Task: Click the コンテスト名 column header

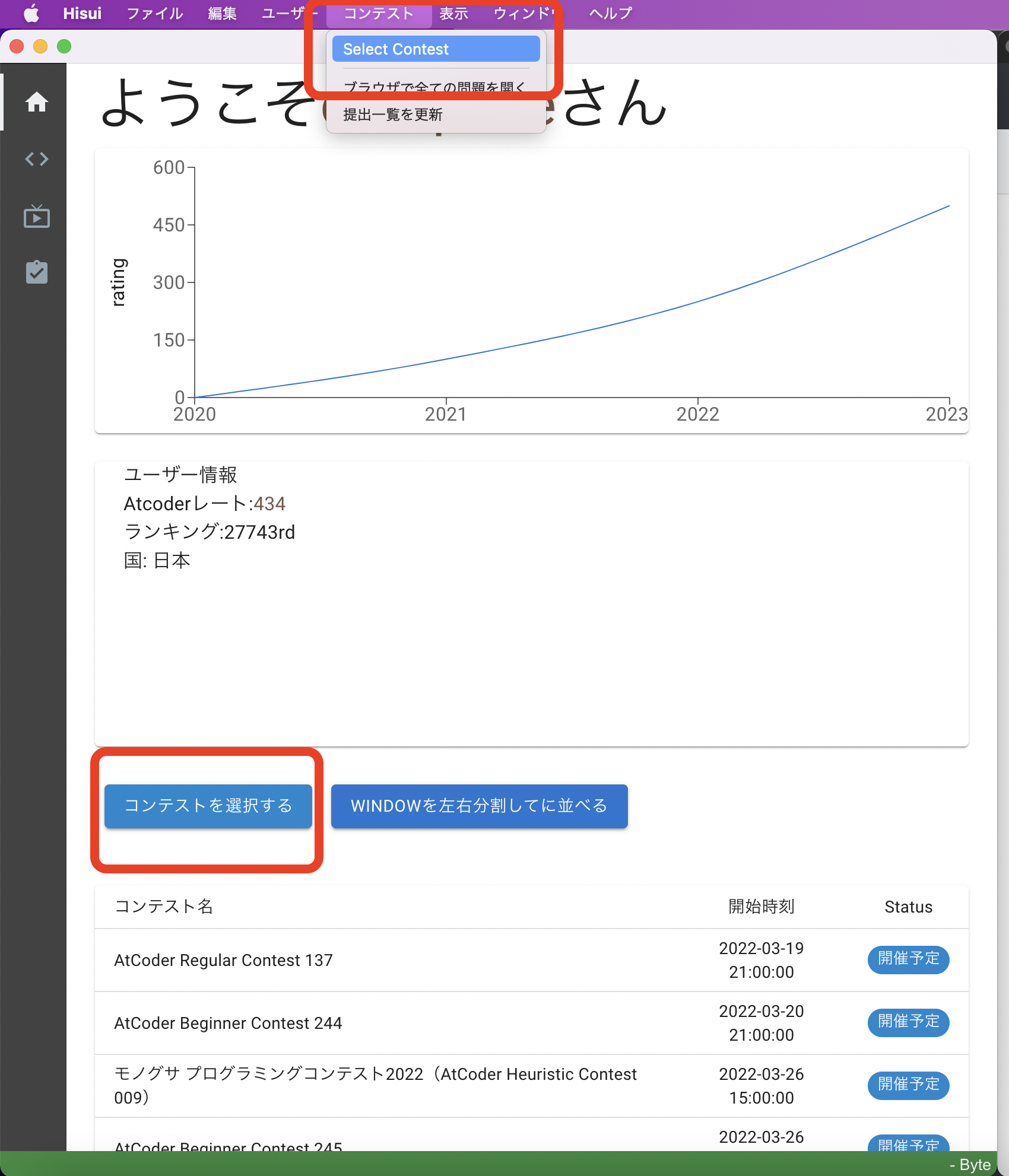Action: 164,907
